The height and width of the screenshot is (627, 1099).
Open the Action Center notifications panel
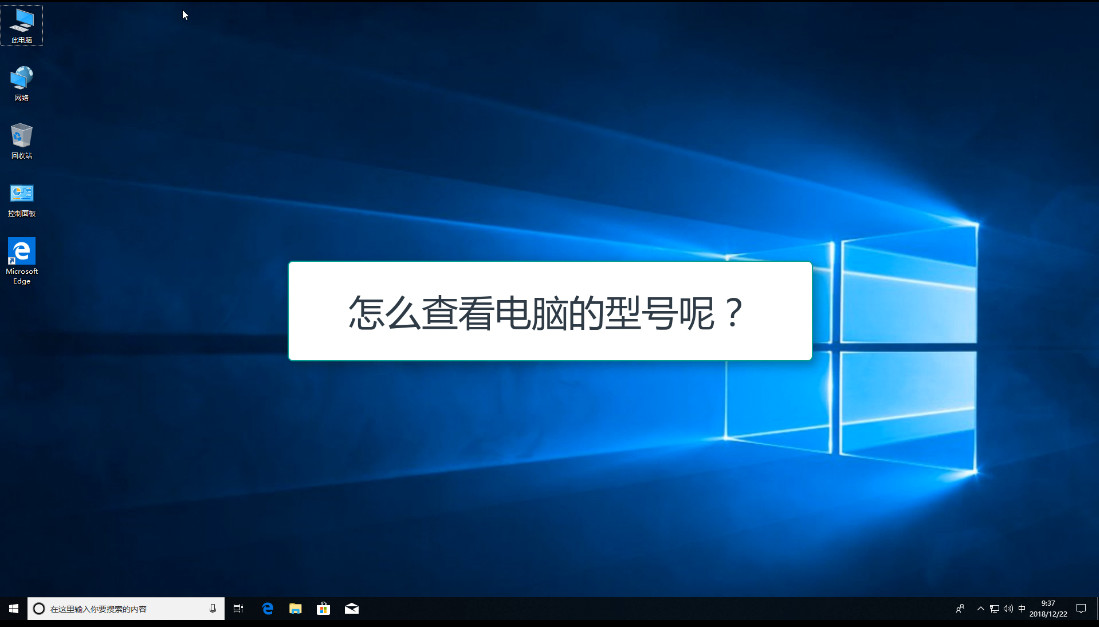pos(1081,608)
